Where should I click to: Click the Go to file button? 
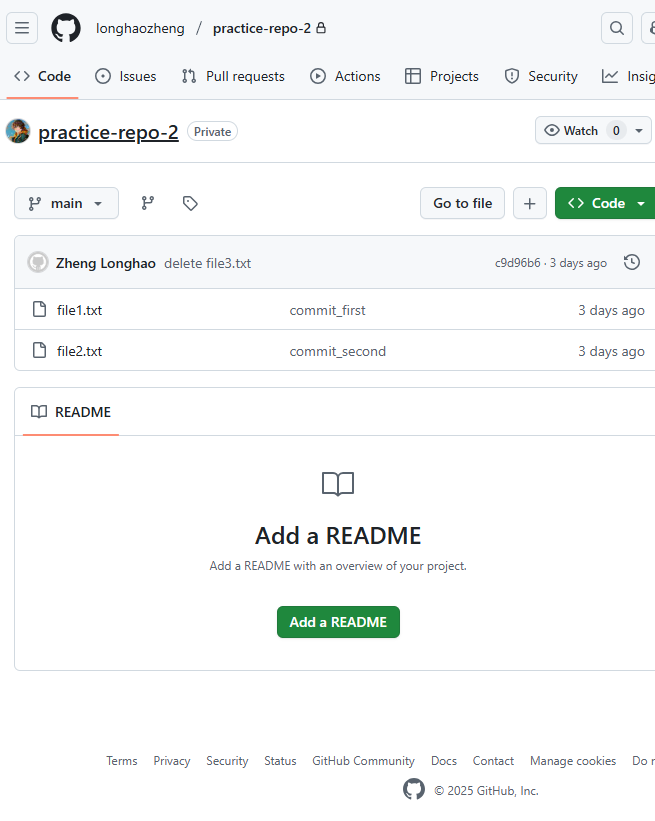click(x=462, y=203)
